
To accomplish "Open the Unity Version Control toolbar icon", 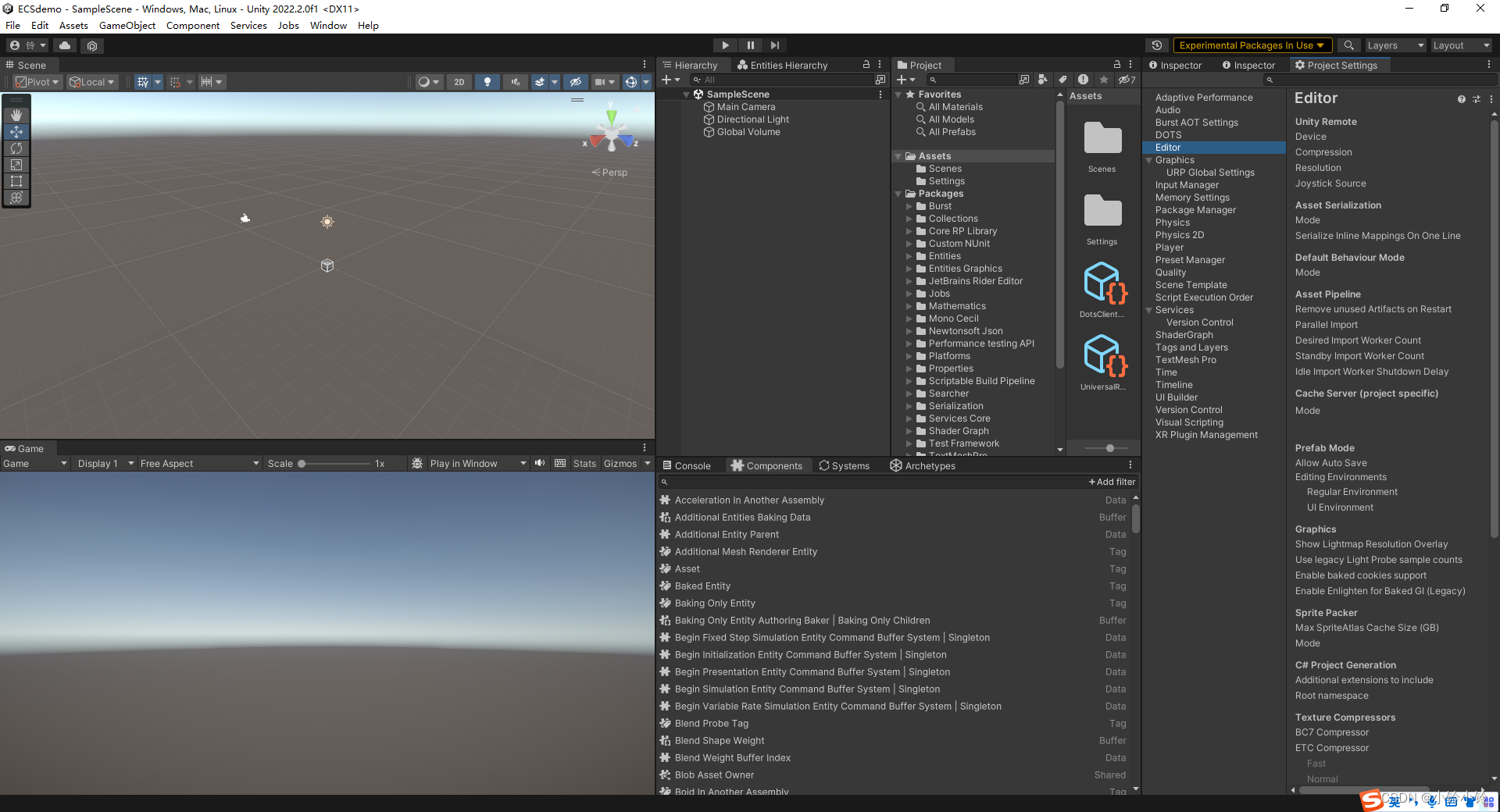I will click(92, 45).
